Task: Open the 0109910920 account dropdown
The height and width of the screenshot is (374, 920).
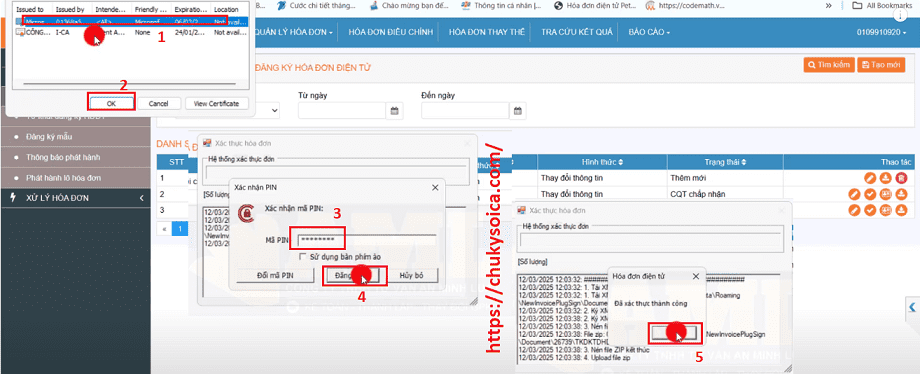Action: (882, 32)
